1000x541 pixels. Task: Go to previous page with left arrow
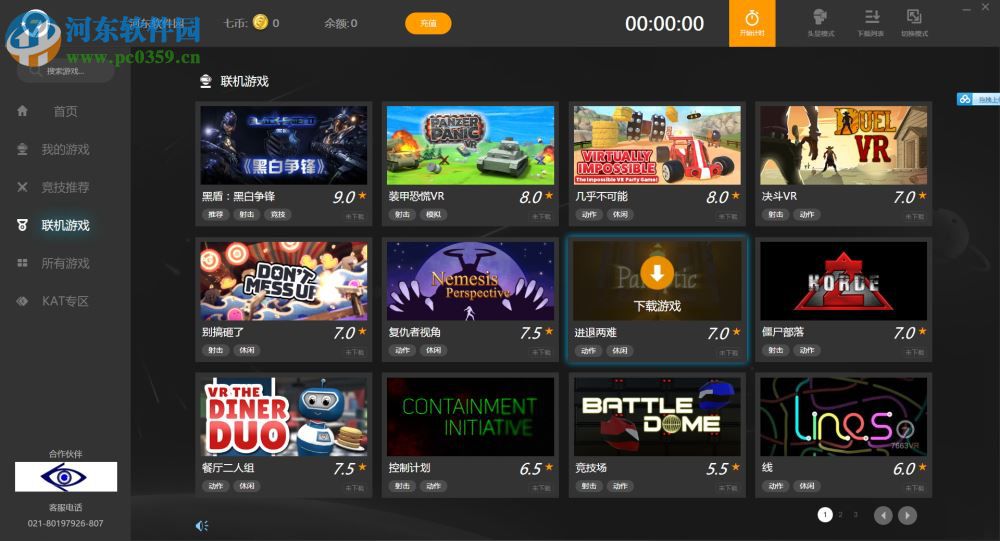click(x=883, y=515)
